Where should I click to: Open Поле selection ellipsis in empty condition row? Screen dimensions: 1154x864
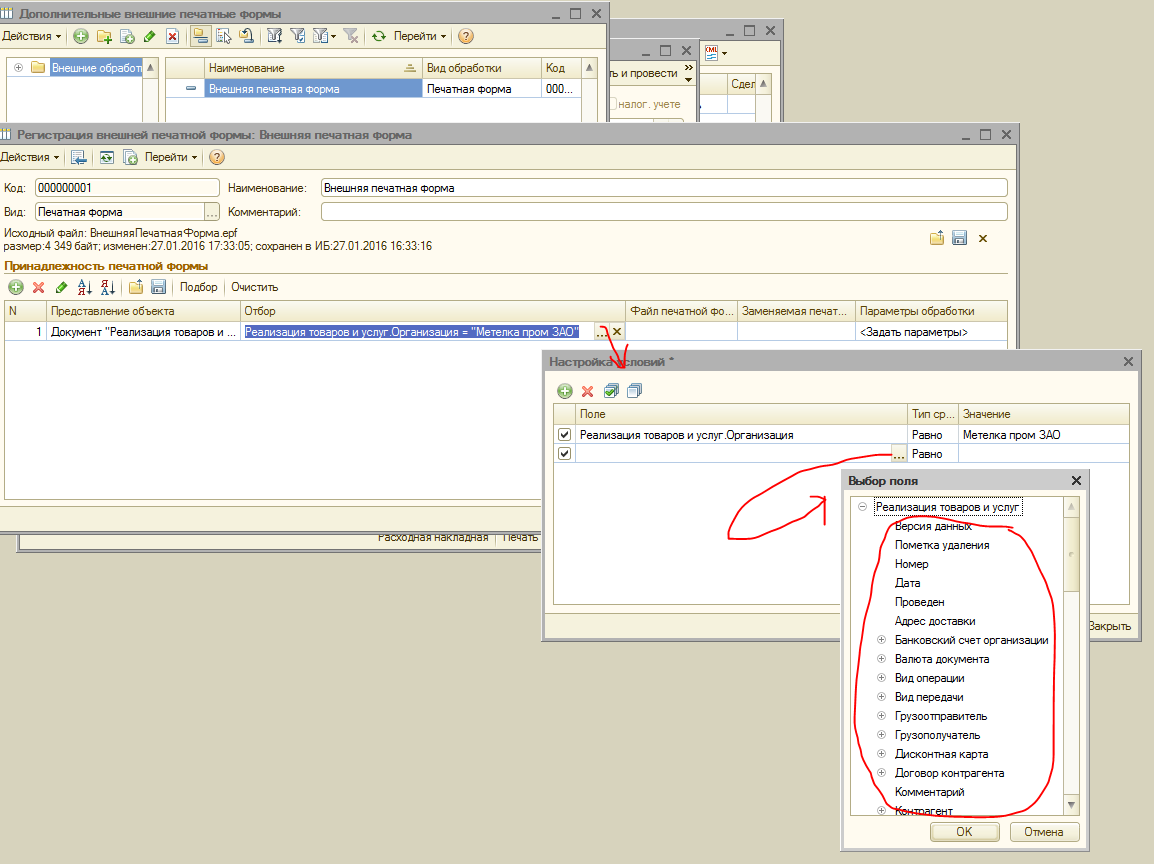(x=899, y=454)
